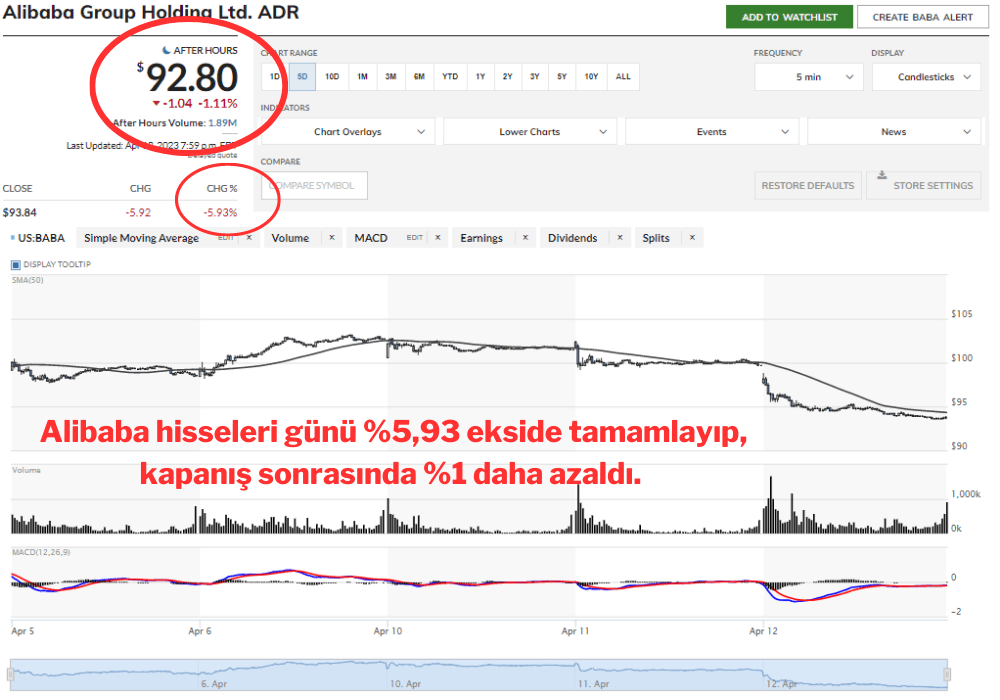Screen dimensions: 1000x700
Task: Click the range navigator overview strip
Action: [x=479, y=675]
